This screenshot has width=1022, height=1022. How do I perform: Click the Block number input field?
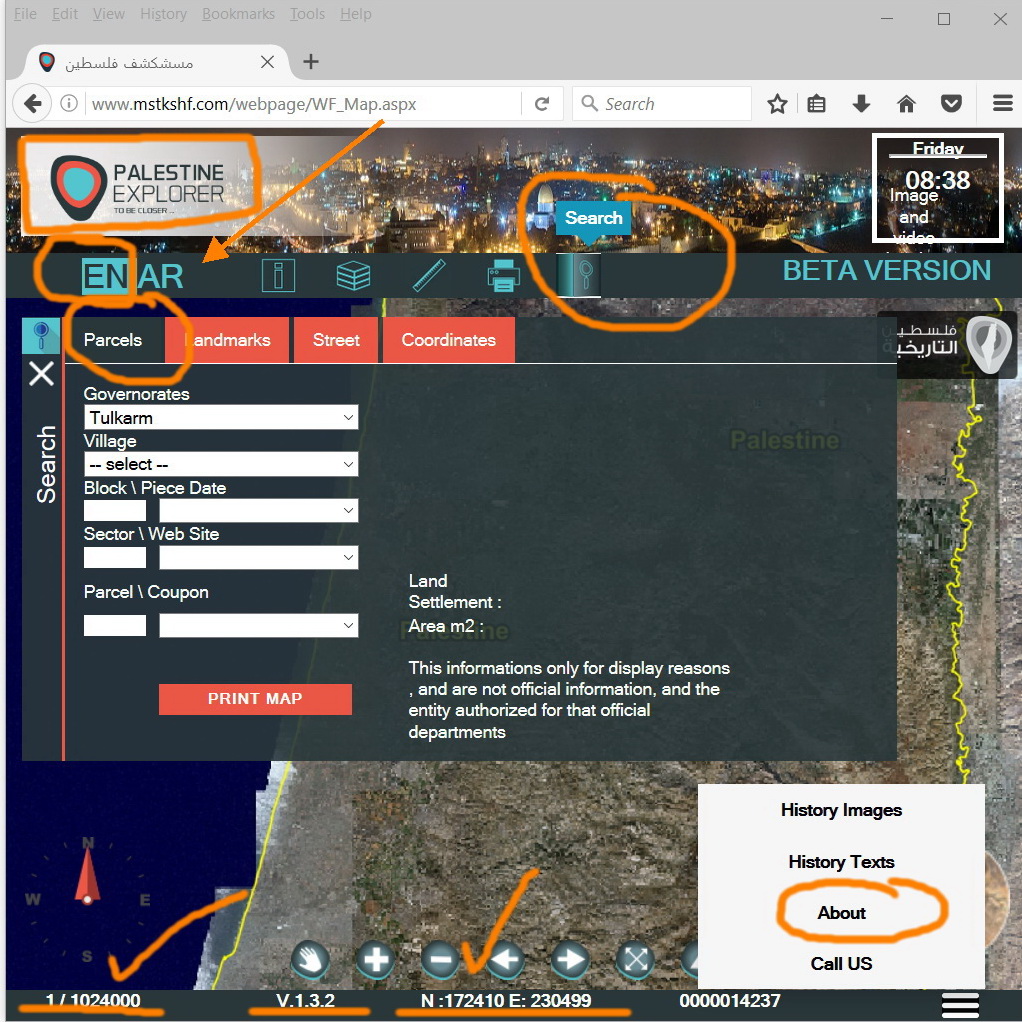click(x=115, y=510)
